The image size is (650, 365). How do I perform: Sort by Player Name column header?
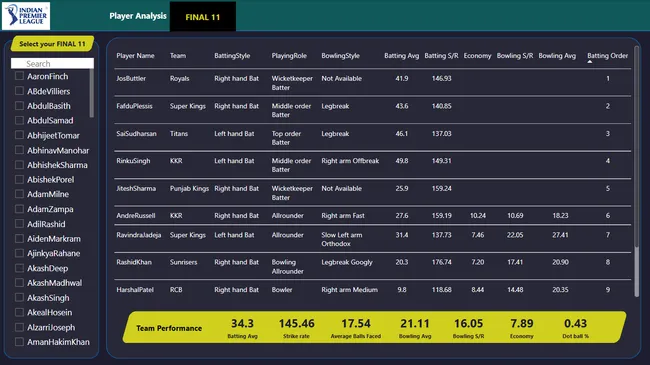tap(135, 56)
